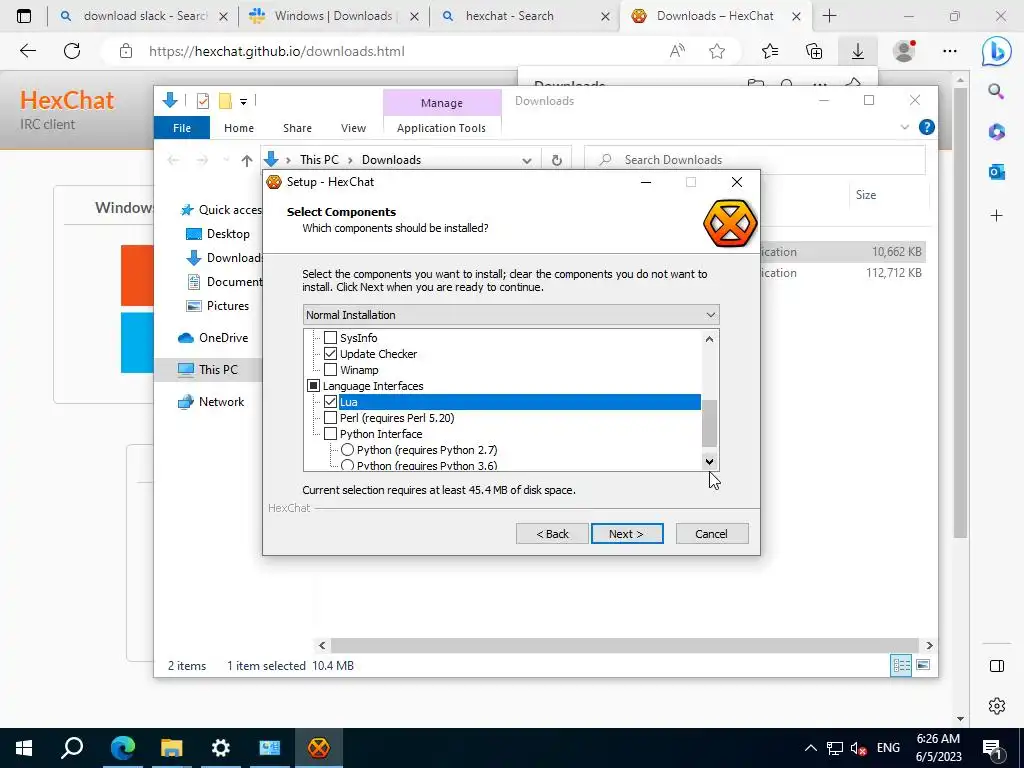Select Python (requires Python 2.7) radio

pyautogui.click(x=347, y=450)
